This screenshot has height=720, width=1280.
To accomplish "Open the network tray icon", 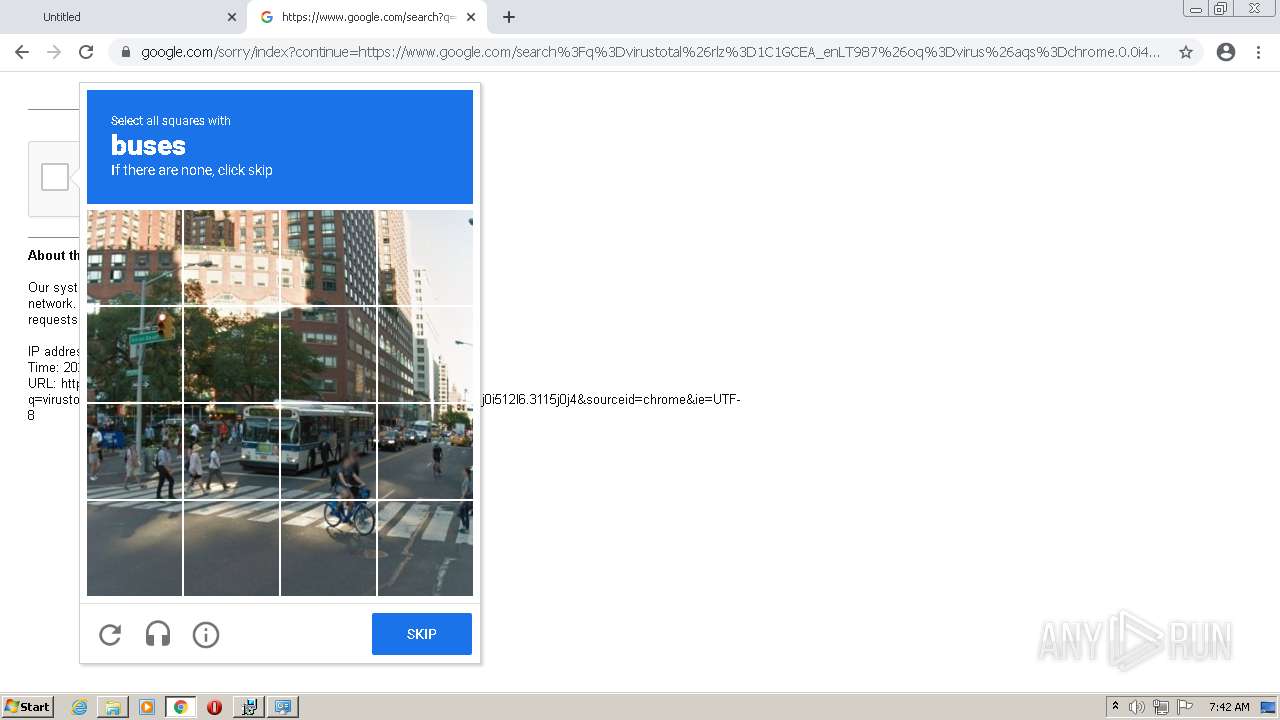I will pyautogui.click(x=1161, y=707).
